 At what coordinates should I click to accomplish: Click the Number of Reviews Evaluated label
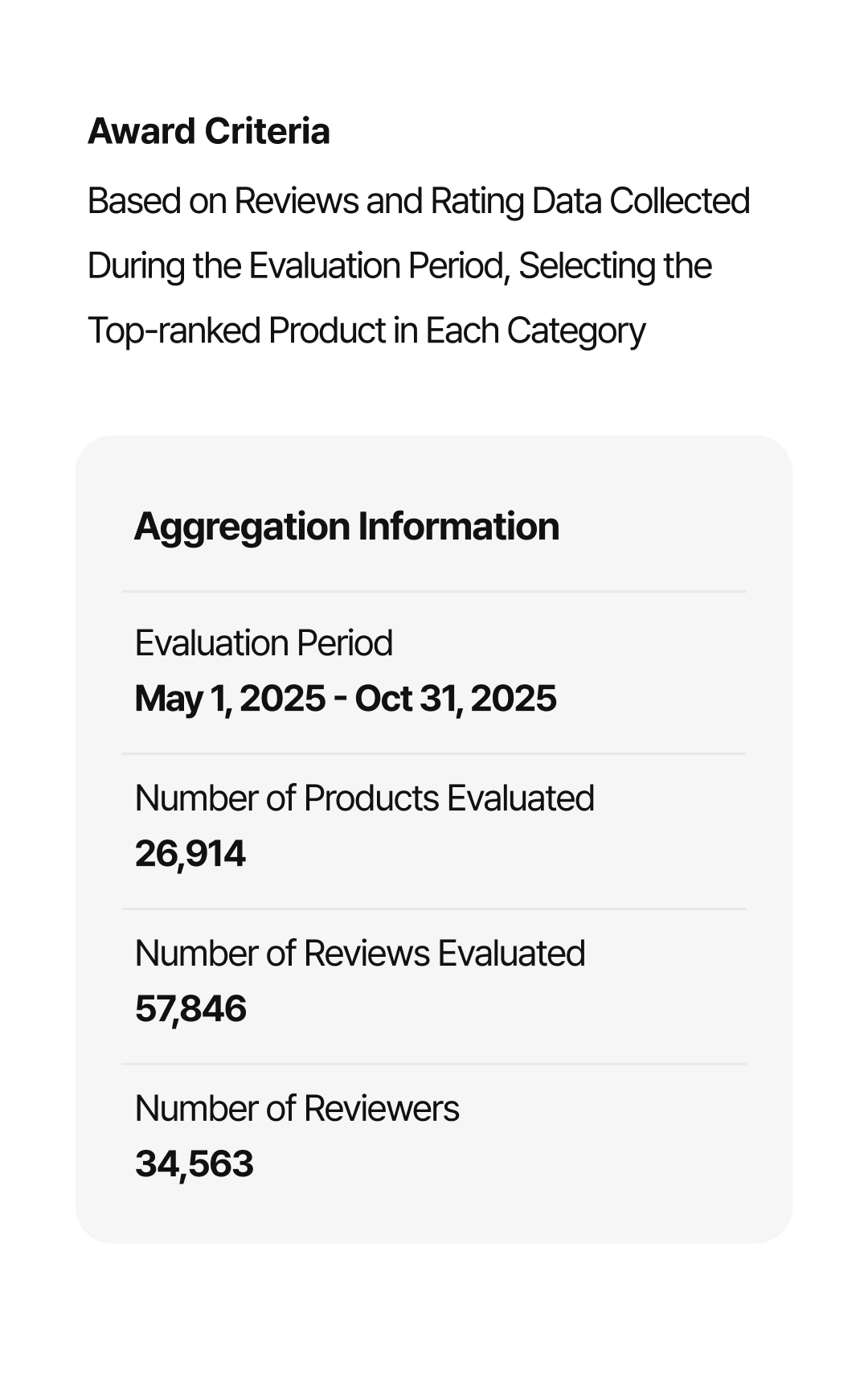tap(359, 954)
